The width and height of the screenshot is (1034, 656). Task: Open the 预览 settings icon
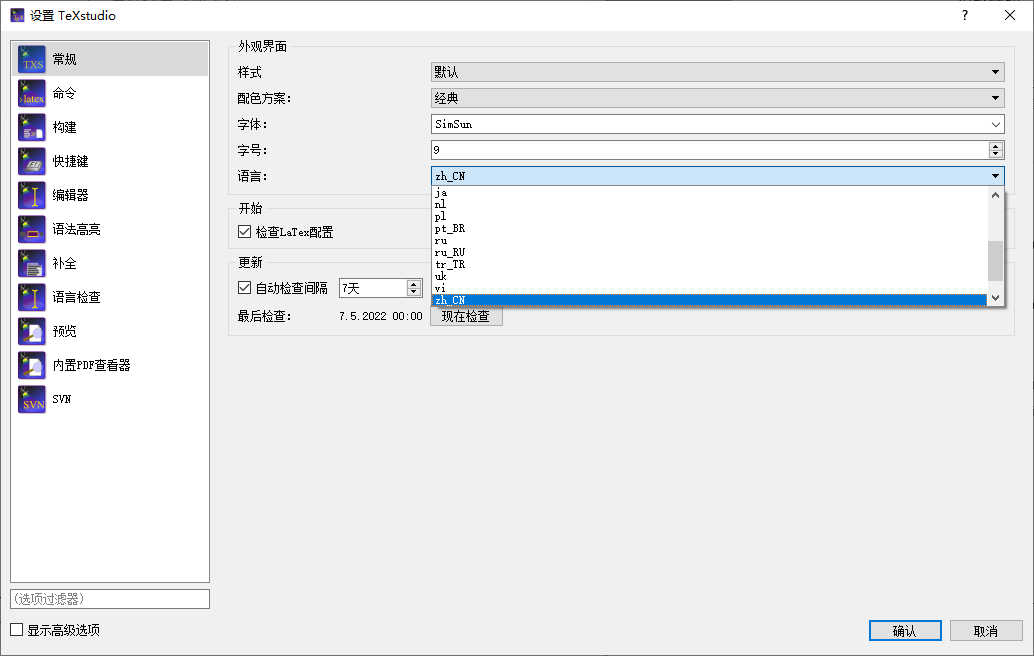(31, 331)
